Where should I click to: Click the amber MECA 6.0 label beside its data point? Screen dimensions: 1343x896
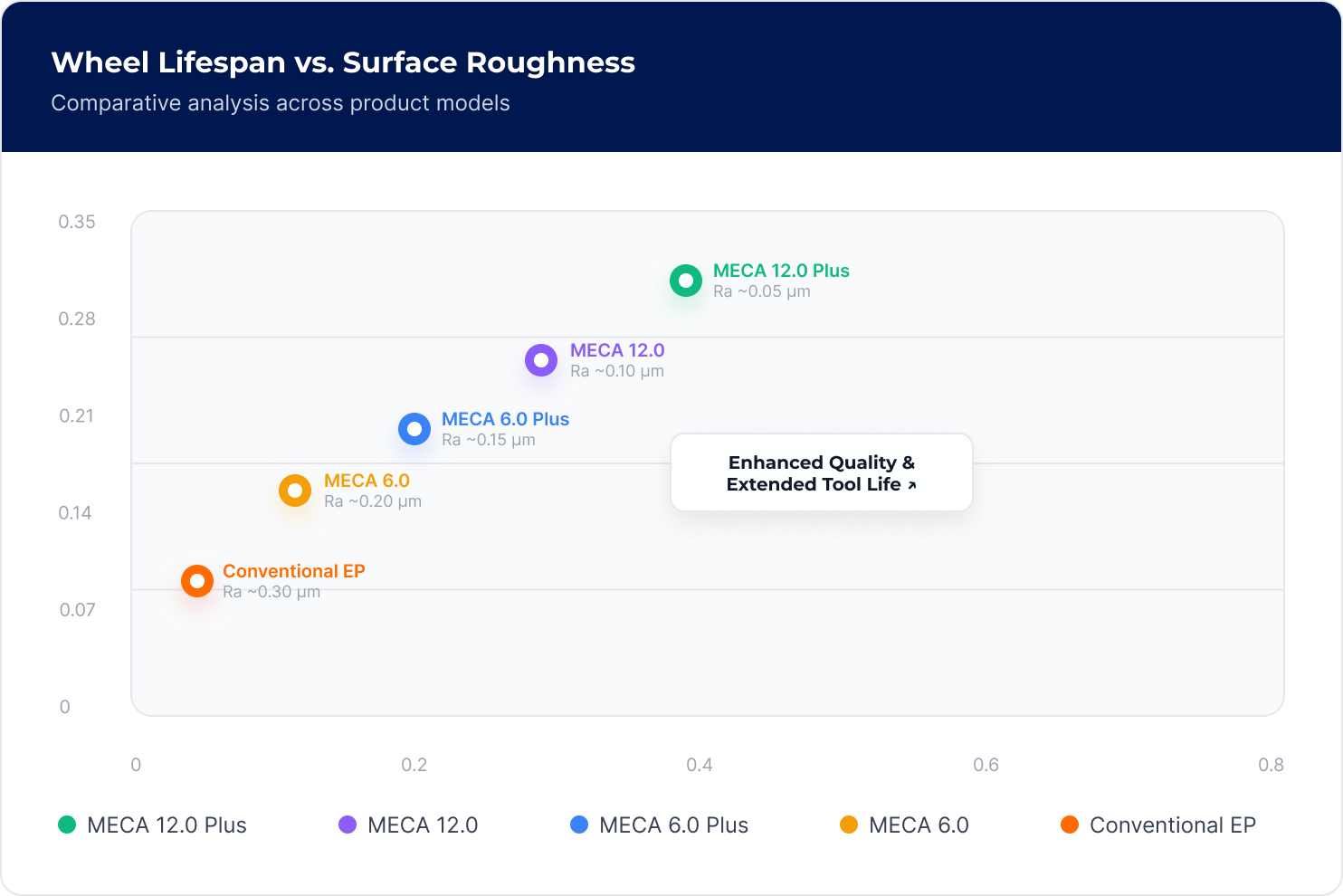[x=367, y=481]
